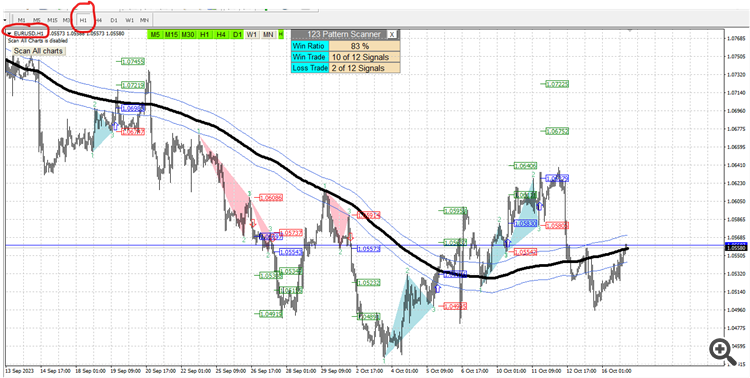Click the Win Trade label cell

pyautogui.click(x=310, y=57)
